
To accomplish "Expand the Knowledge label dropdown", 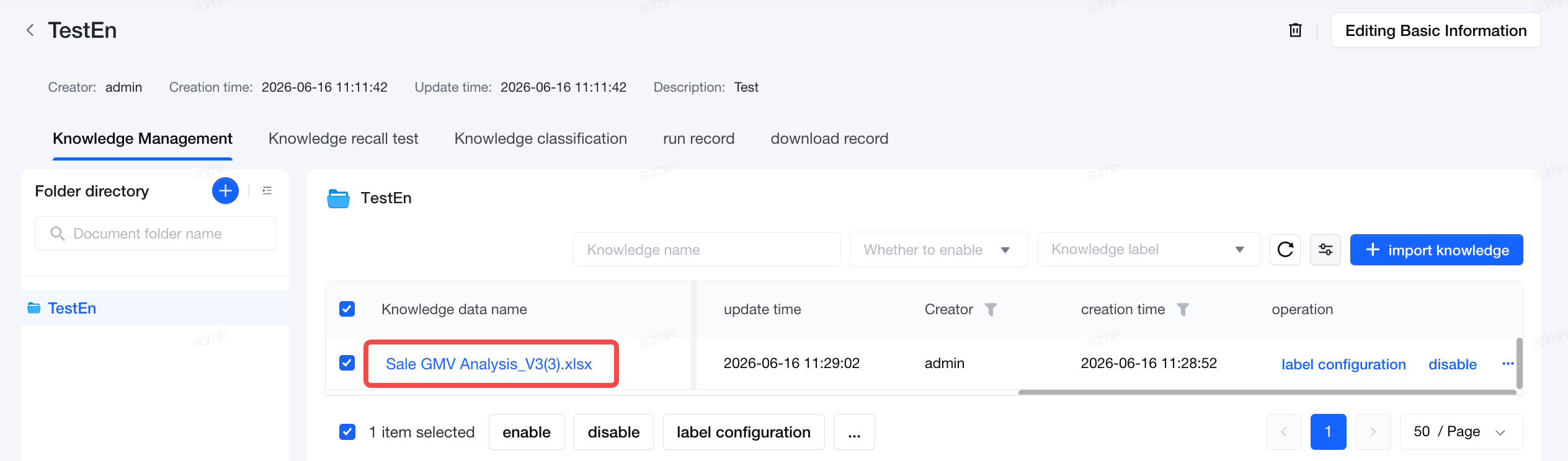I will pyautogui.click(x=1149, y=250).
